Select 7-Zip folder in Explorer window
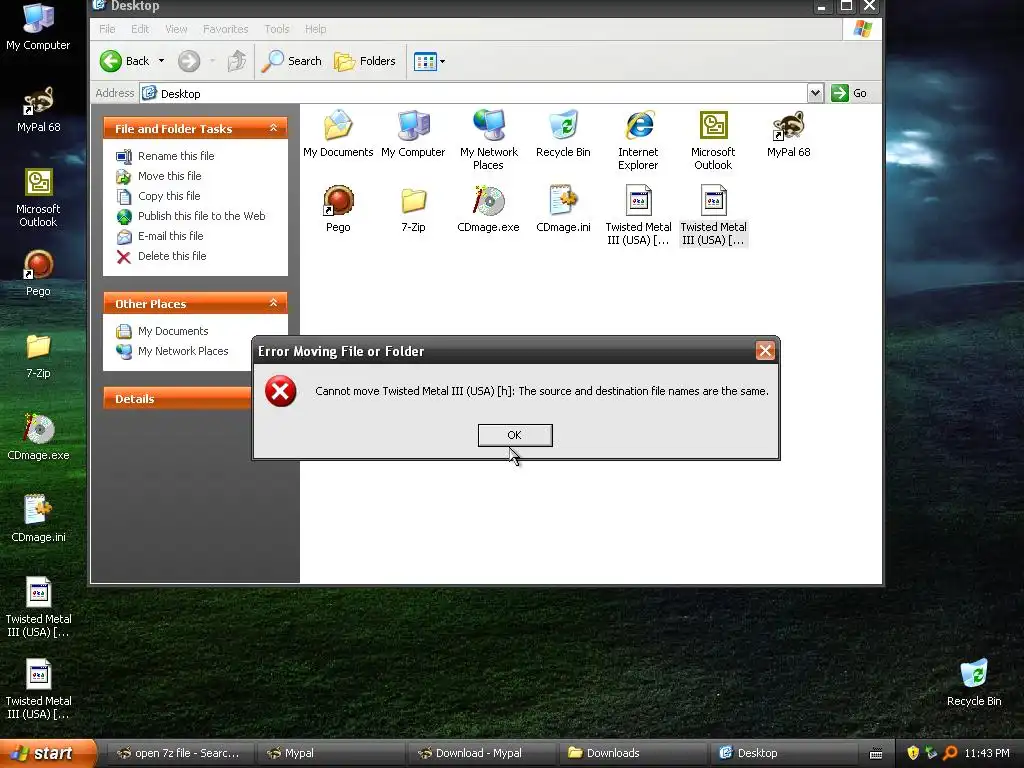This screenshot has width=1024, height=768. click(413, 208)
